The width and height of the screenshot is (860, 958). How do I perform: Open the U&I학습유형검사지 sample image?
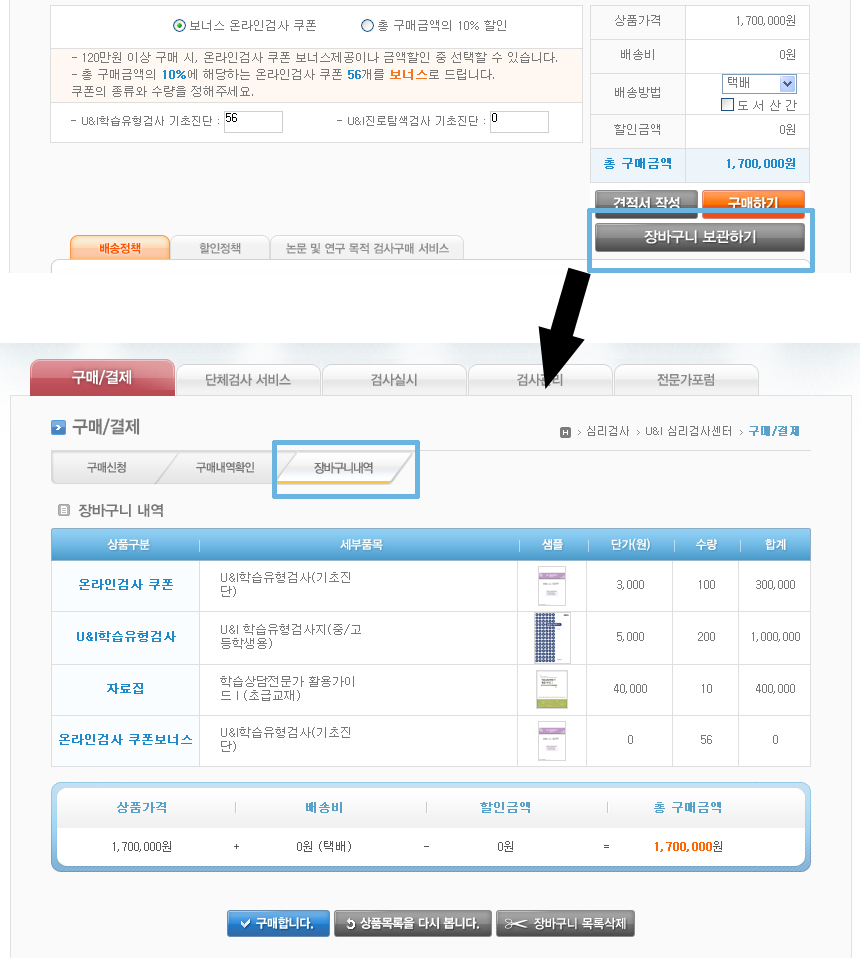click(x=551, y=637)
